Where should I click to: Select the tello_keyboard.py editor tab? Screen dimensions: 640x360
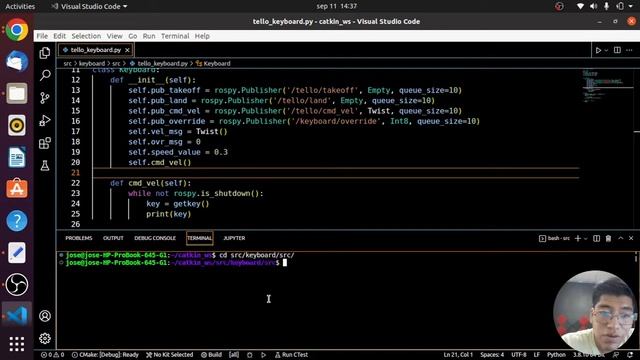point(96,50)
